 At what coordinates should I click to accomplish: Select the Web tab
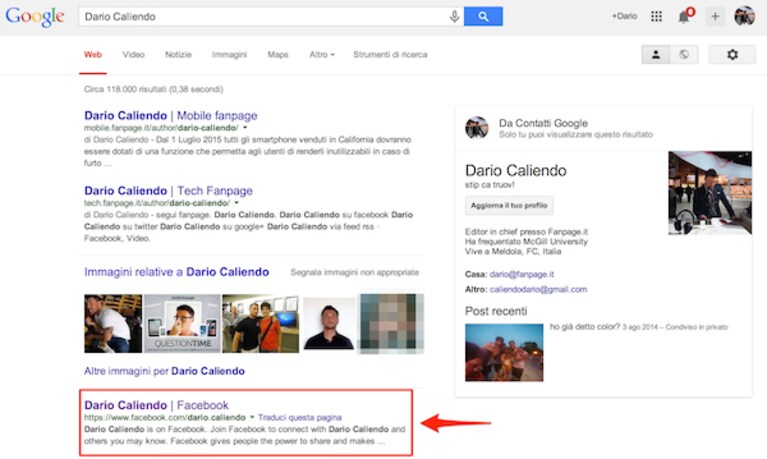click(93, 55)
